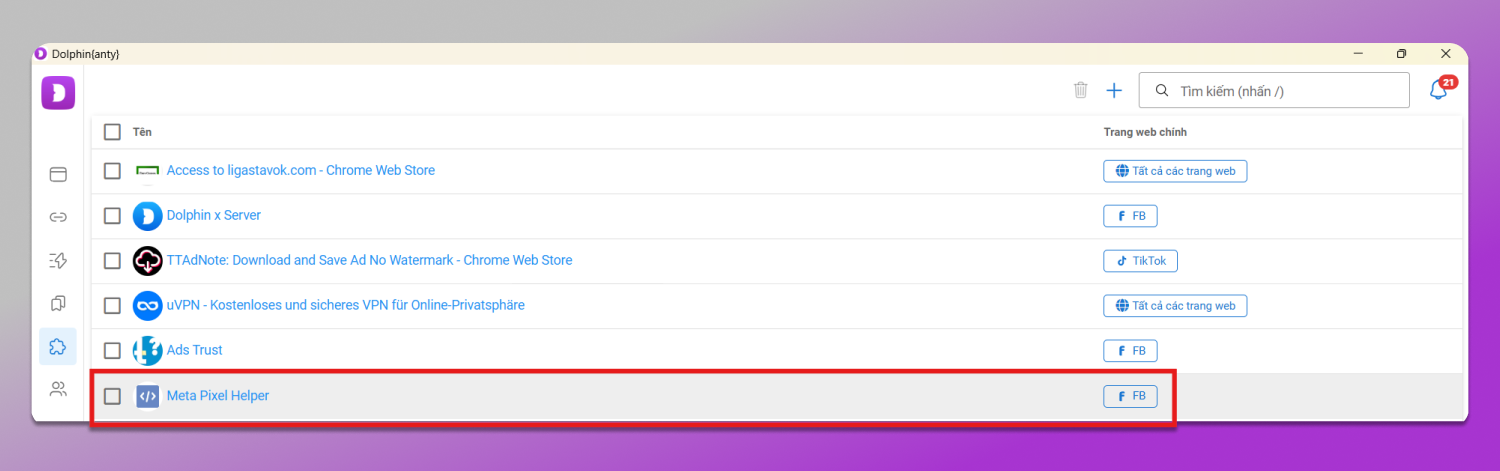The image size is (1500, 471).
Task: Open the proxies link sidebar icon
Action: click(58, 217)
